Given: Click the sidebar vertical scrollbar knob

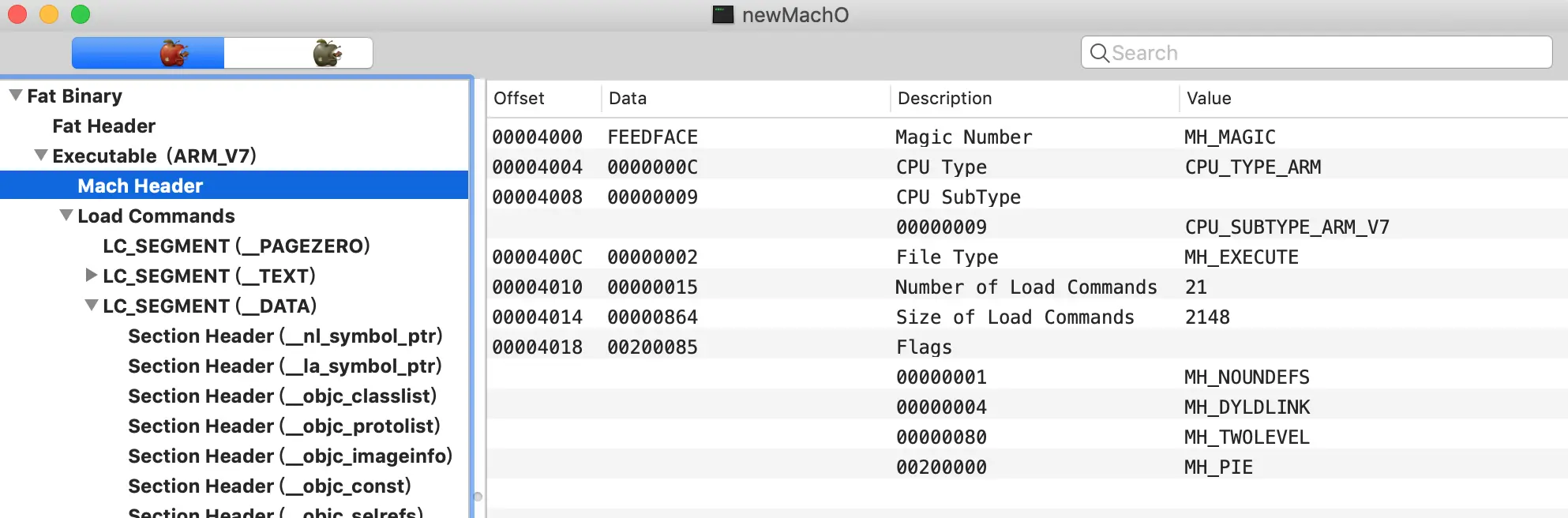Looking at the screenshot, I should tap(478, 497).
